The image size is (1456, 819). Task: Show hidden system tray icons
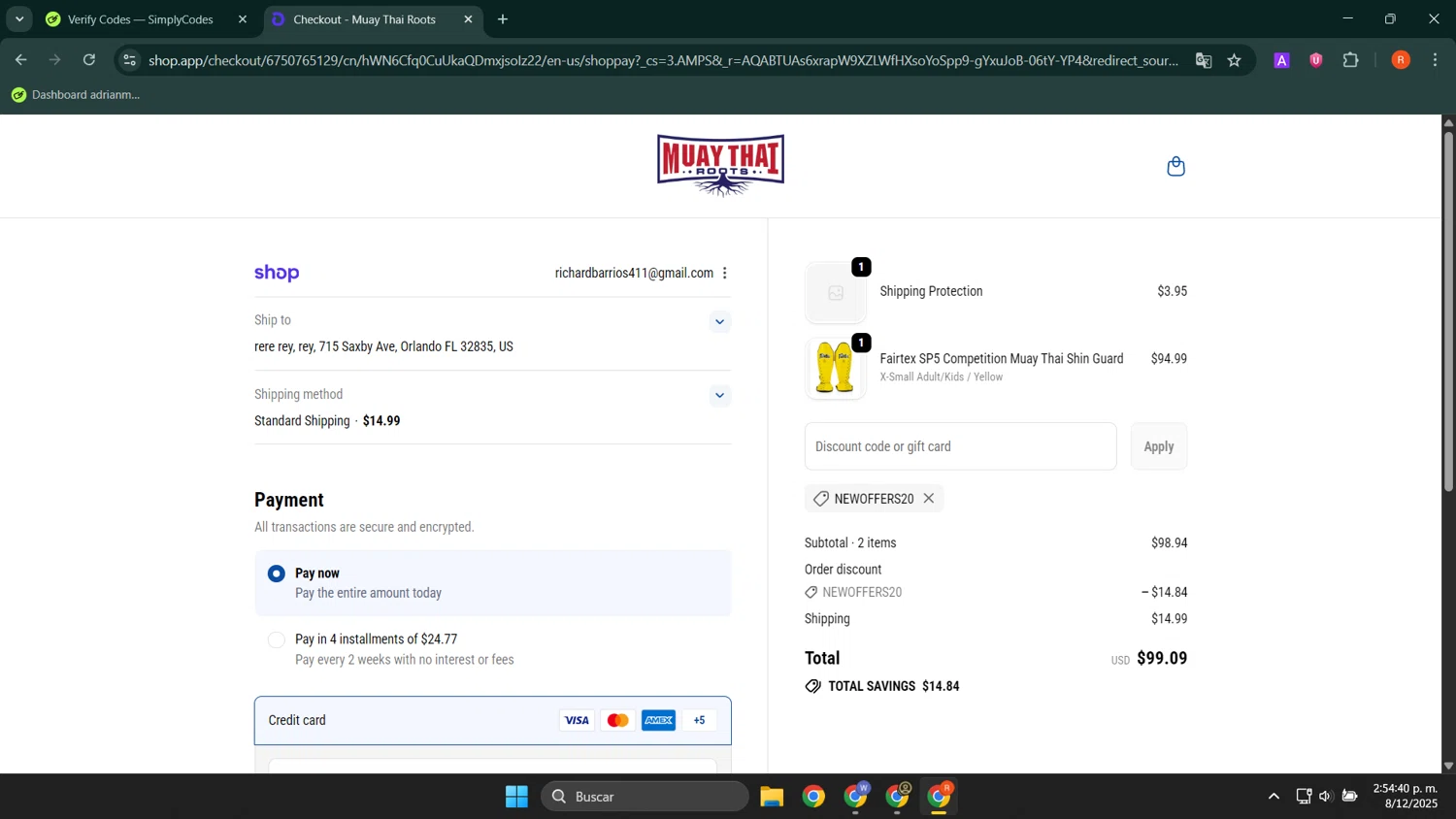1274,797
